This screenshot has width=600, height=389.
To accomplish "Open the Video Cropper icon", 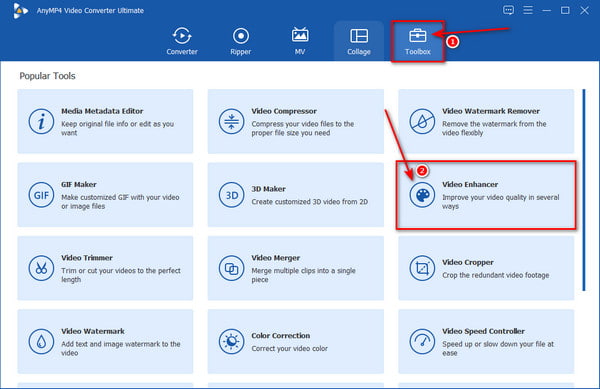I will (x=422, y=269).
